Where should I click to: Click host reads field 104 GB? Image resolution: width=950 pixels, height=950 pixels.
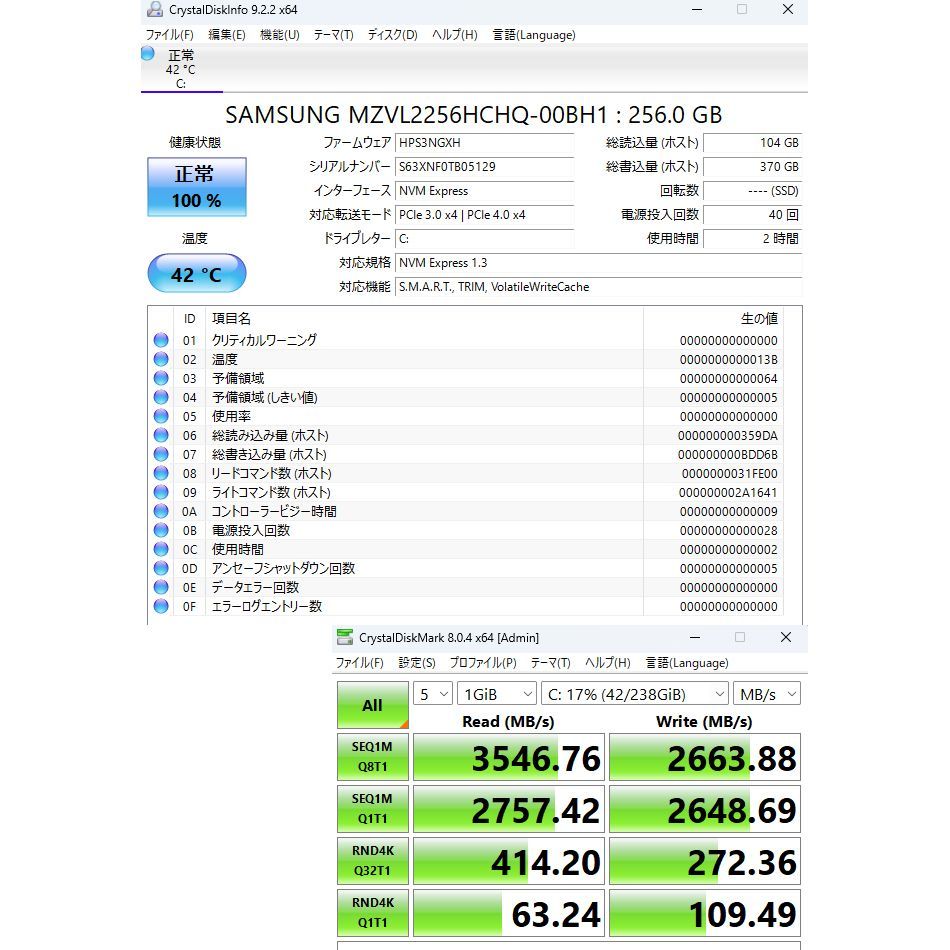click(x=752, y=143)
